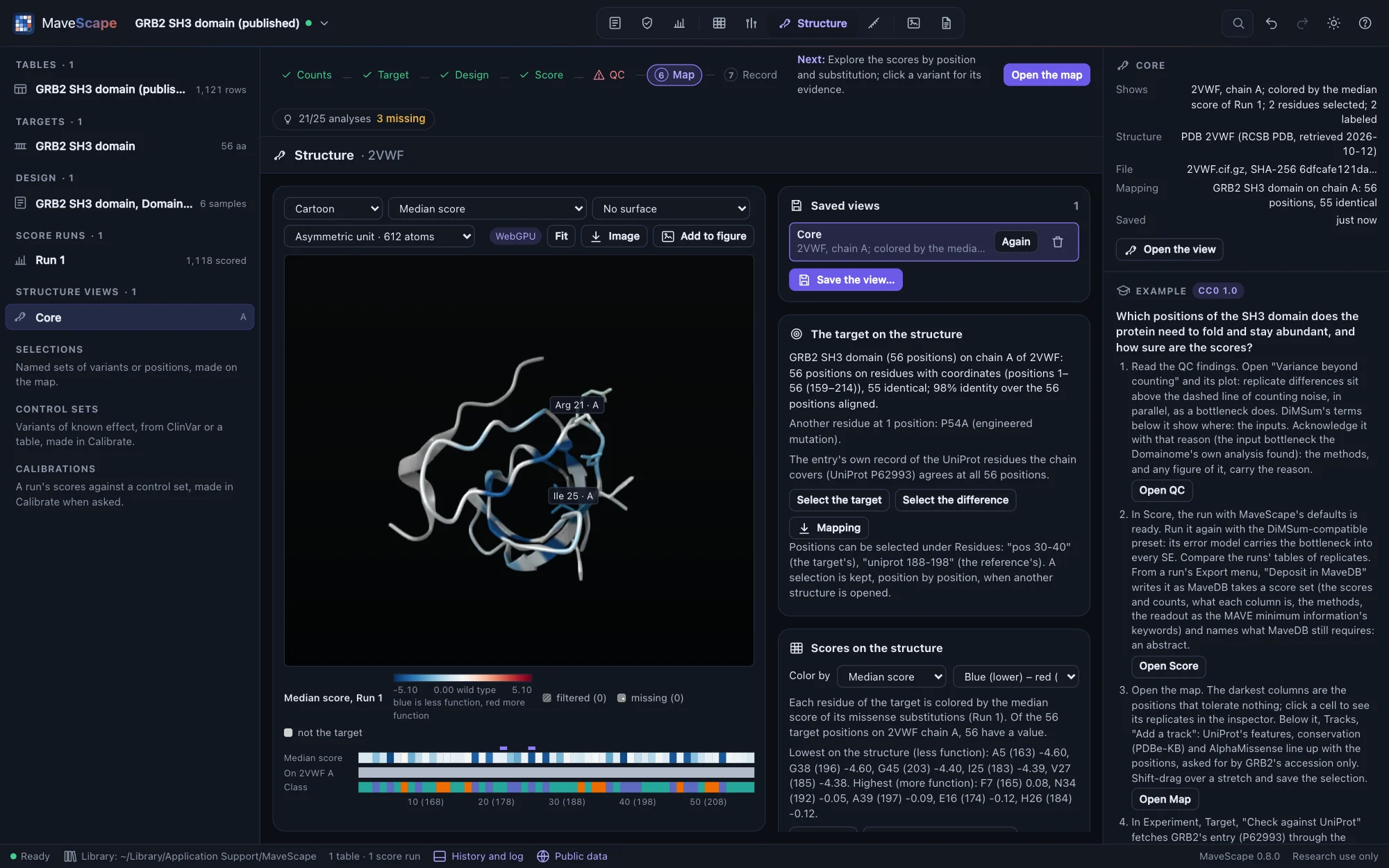Open the Blue (lower) – red palette dropdown
This screenshot has height=868, width=1389.
[1016, 676]
